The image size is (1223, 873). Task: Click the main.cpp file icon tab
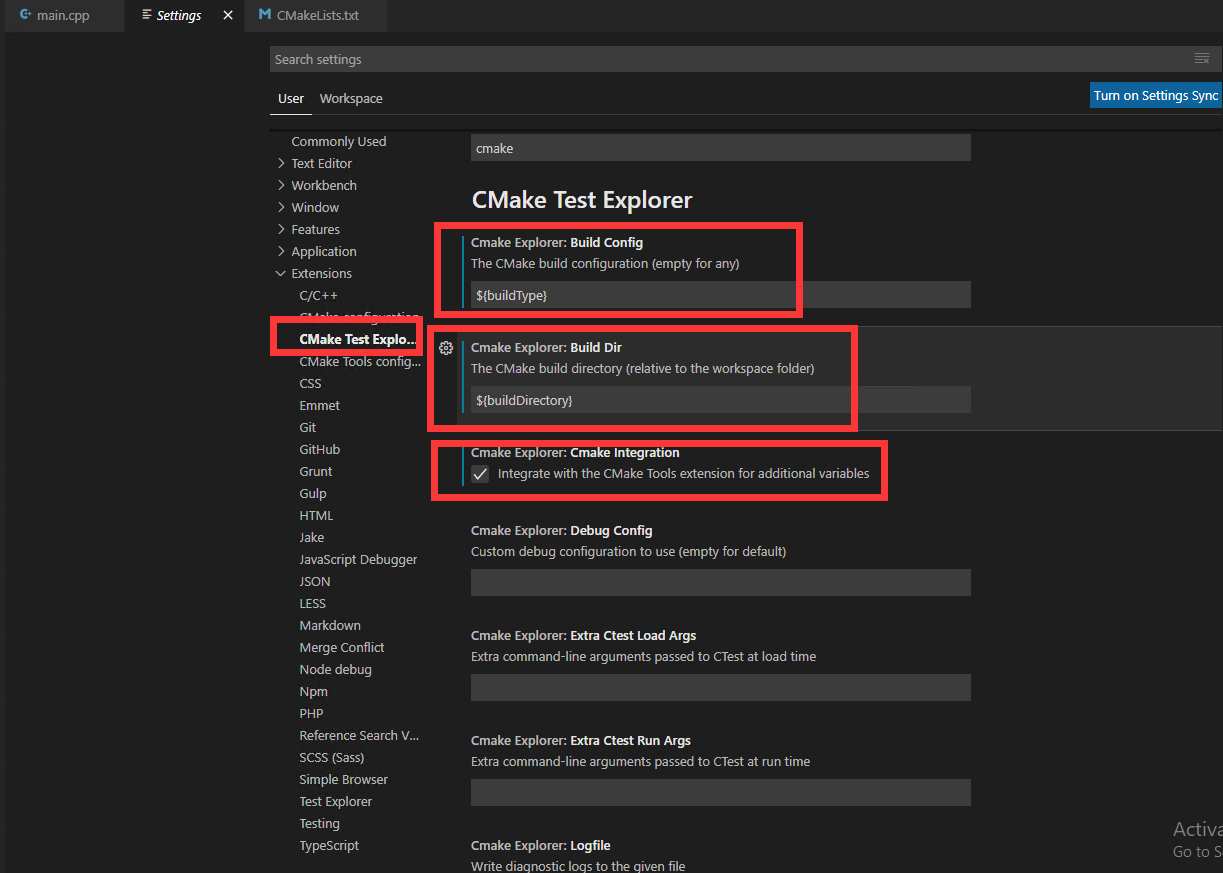26,16
